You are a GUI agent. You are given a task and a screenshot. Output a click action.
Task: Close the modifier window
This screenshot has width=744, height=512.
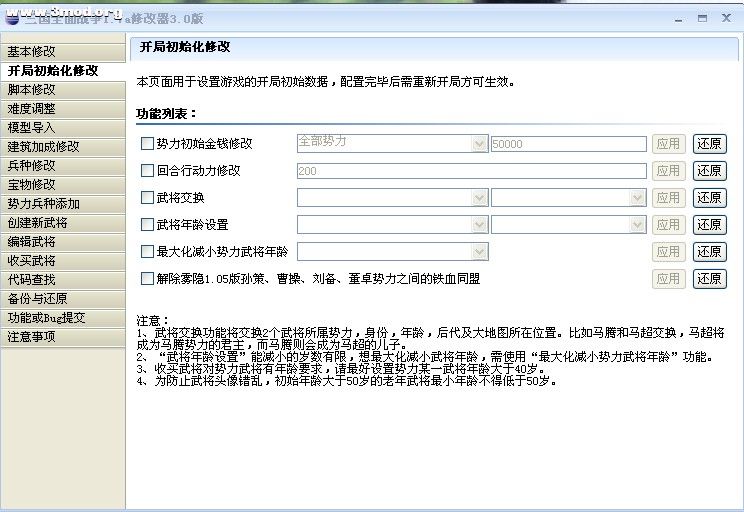(726, 17)
